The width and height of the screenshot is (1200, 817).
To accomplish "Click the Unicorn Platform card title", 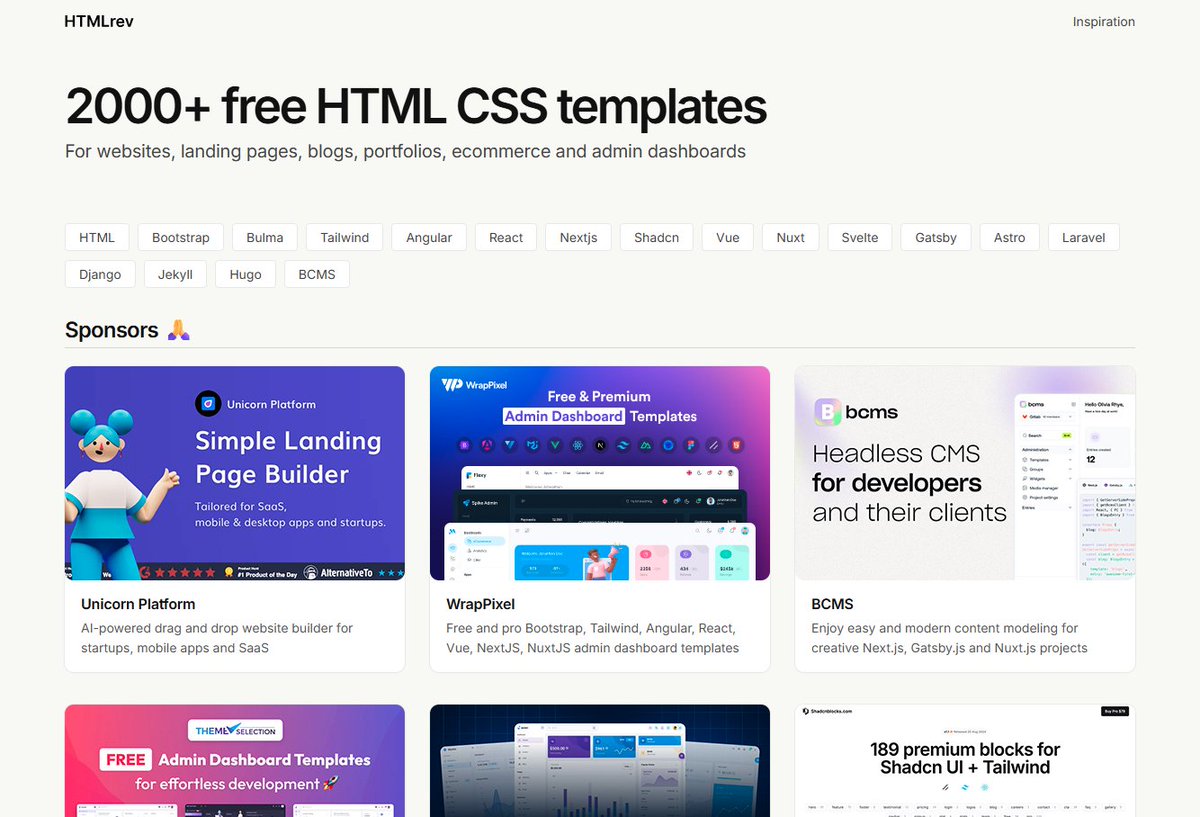I will [x=138, y=604].
